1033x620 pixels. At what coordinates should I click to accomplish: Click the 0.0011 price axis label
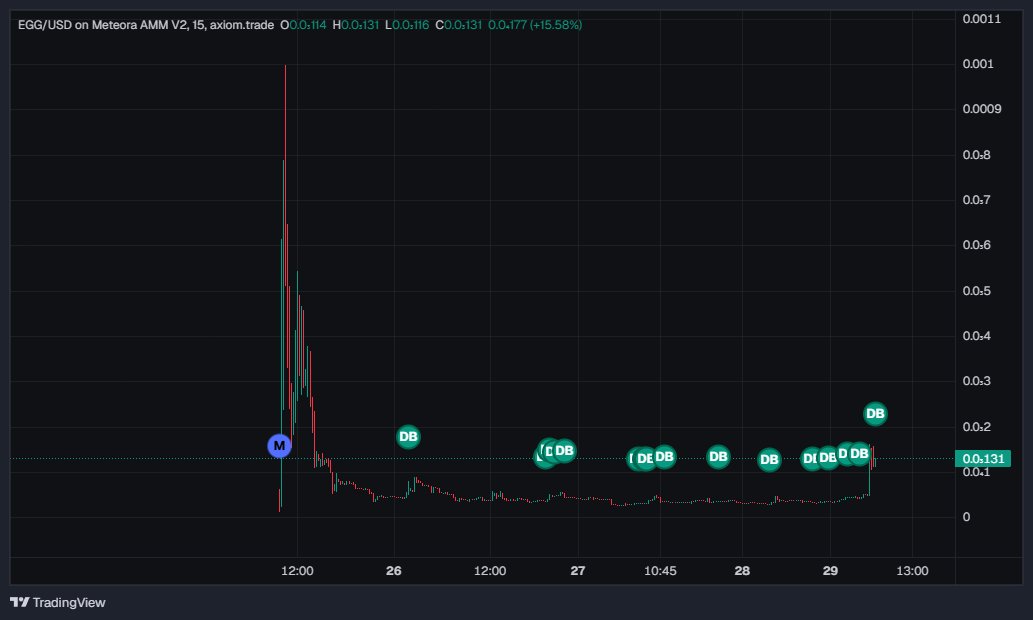tap(981, 18)
